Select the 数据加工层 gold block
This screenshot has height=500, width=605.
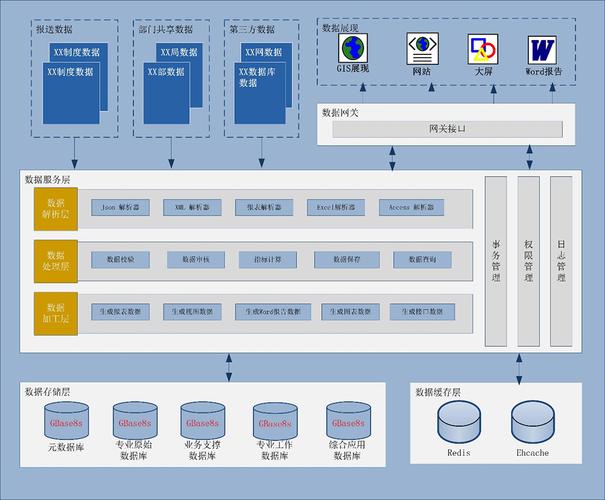click(56, 313)
